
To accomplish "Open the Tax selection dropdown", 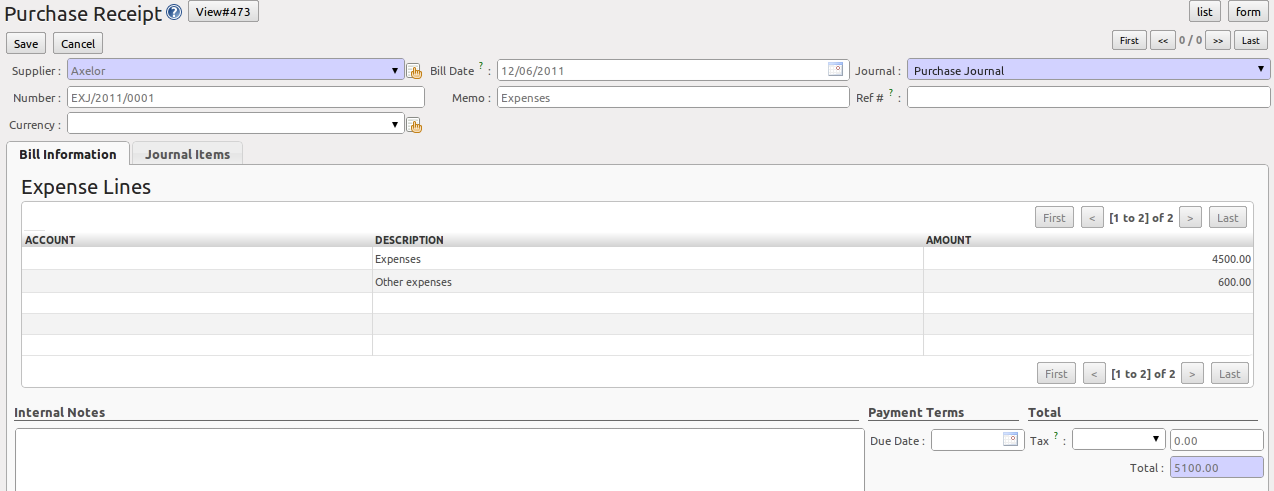I will pos(1119,440).
